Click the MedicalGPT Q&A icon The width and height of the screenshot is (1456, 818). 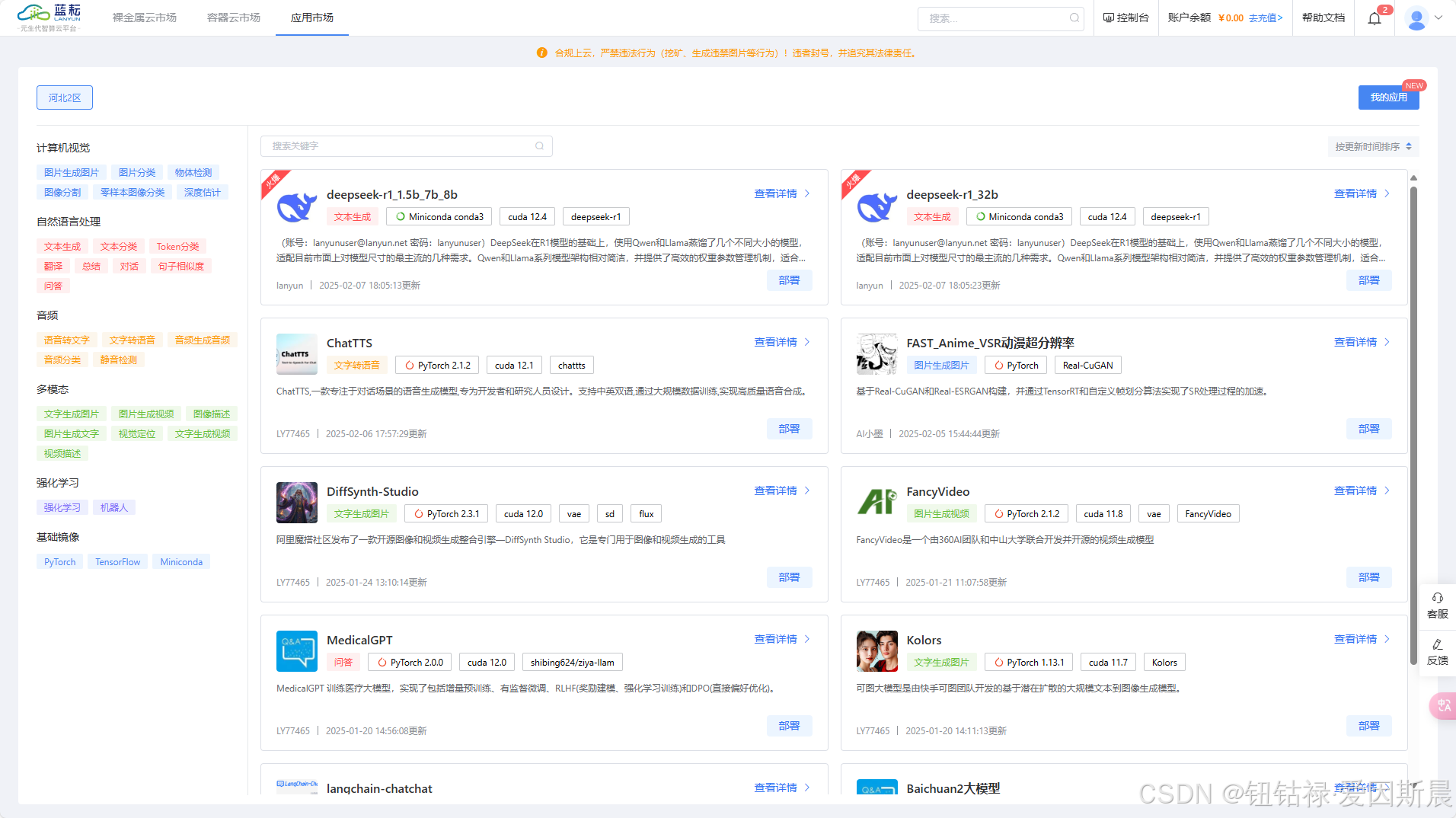pos(297,651)
